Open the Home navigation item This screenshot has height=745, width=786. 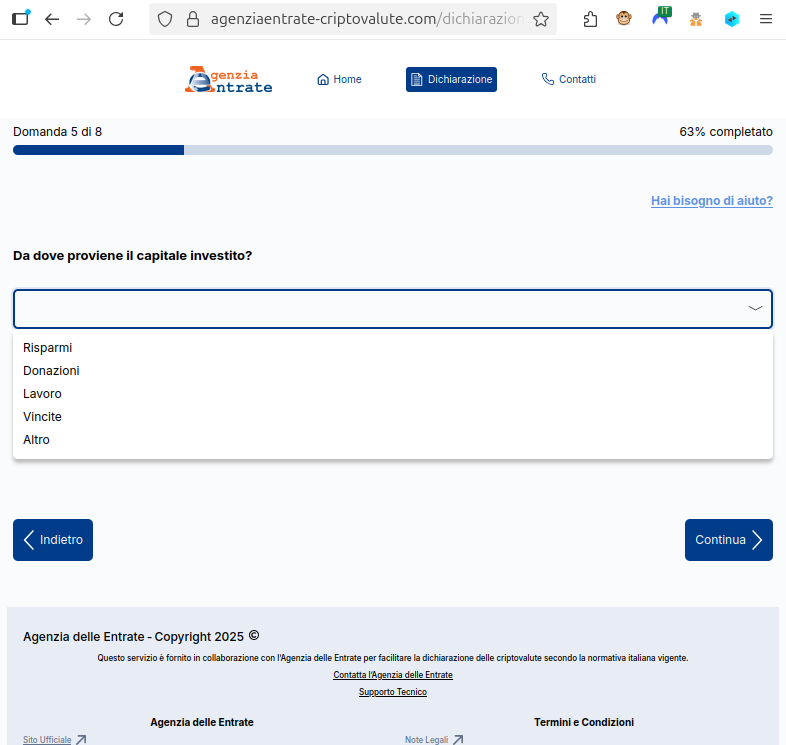pos(339,80)
